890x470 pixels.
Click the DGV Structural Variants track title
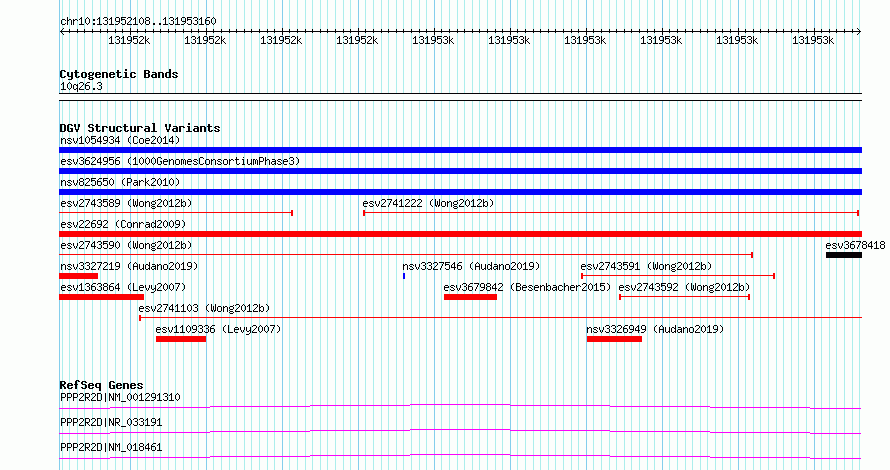[140, 128]
